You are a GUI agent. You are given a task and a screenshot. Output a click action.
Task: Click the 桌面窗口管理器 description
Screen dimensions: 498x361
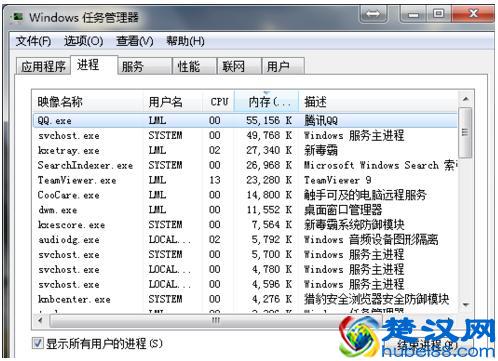(x=343, y=210)
